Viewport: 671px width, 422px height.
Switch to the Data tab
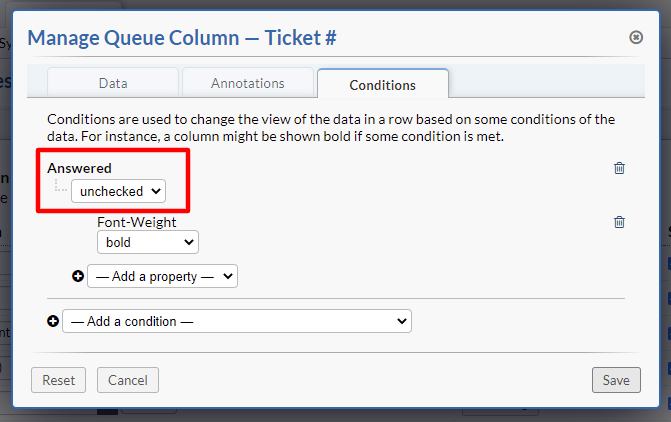[x=112, y=83]
